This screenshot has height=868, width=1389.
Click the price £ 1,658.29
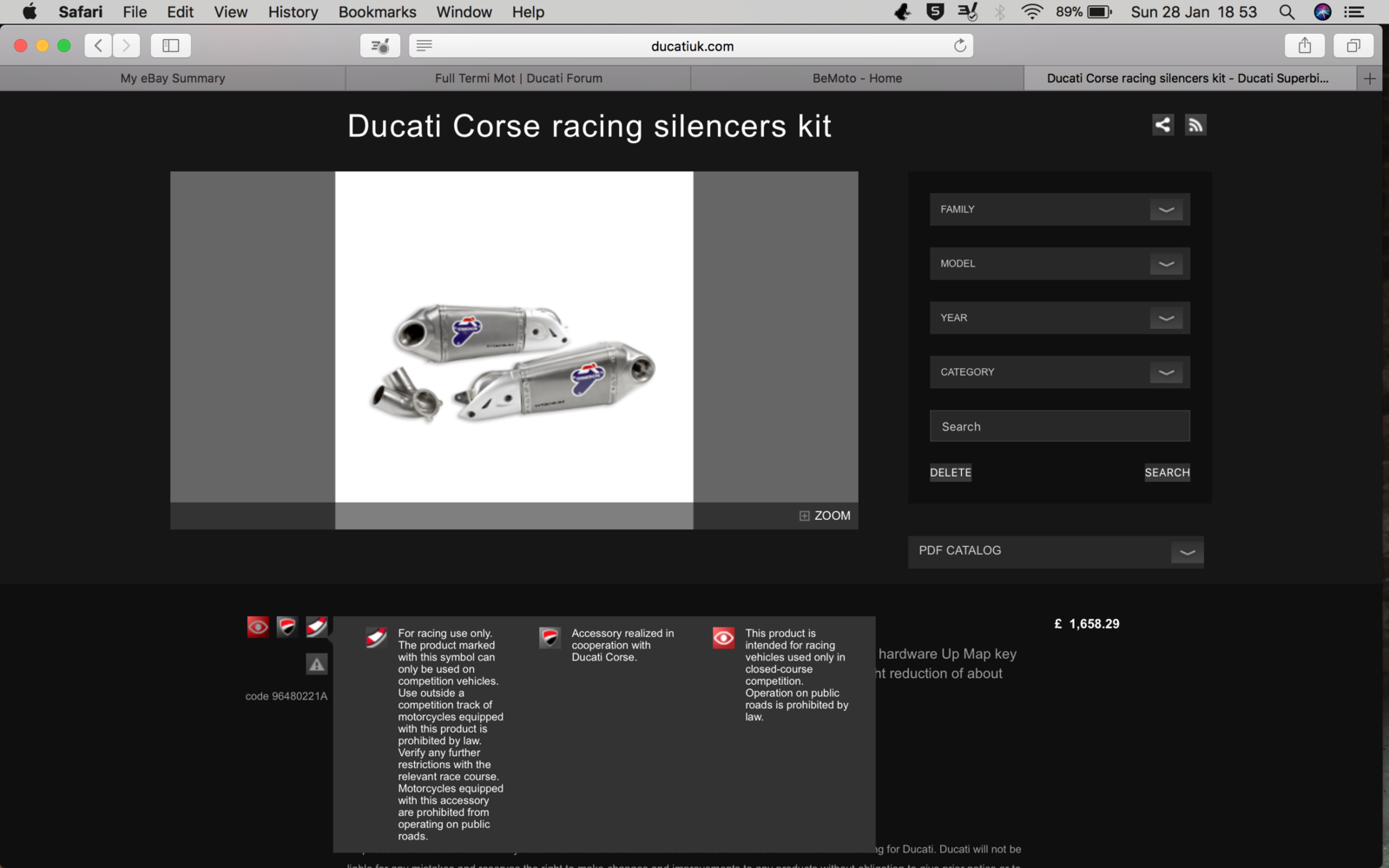click(x=1087, y=624)
